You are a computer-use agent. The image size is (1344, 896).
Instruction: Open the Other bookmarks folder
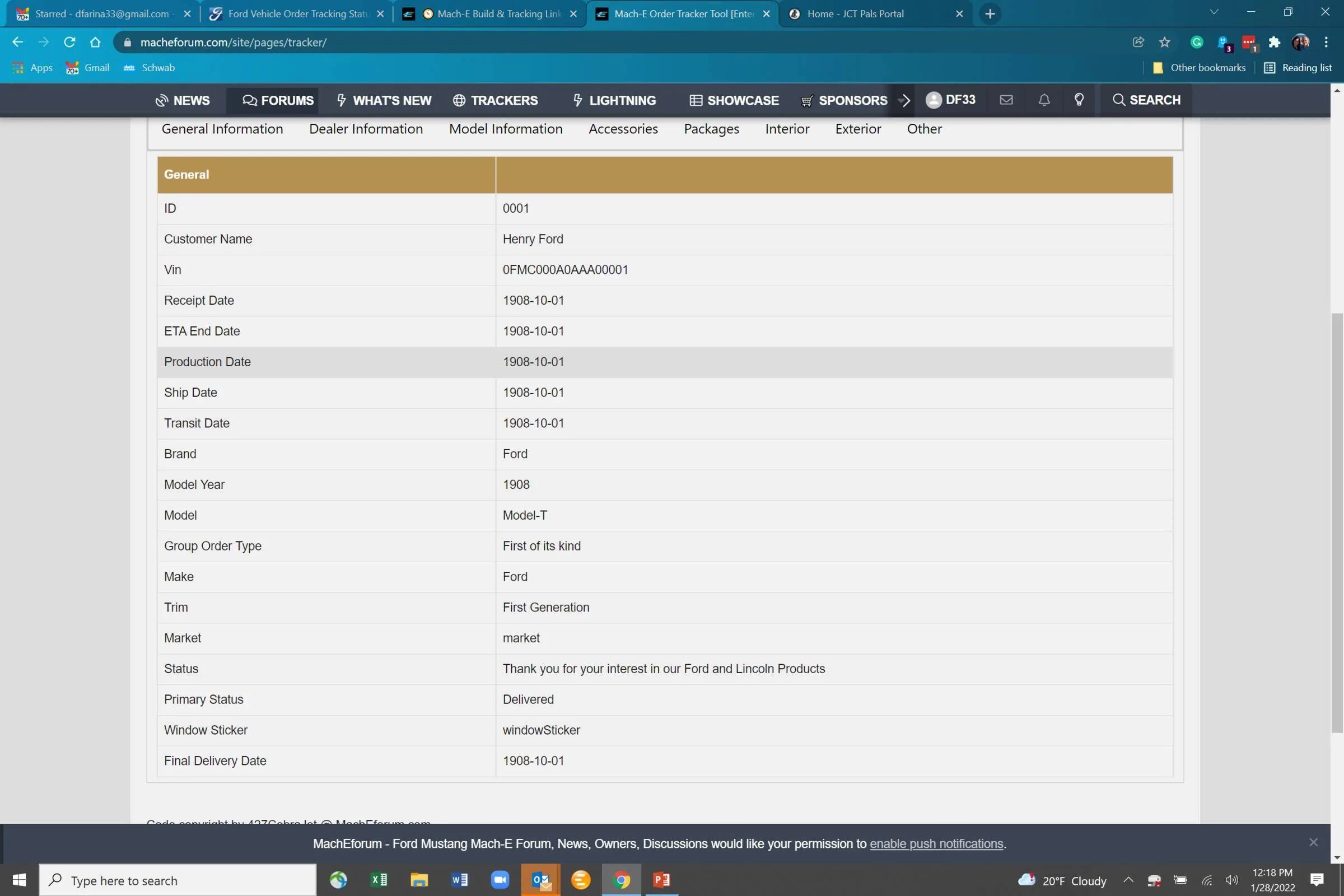point(1199,68)
